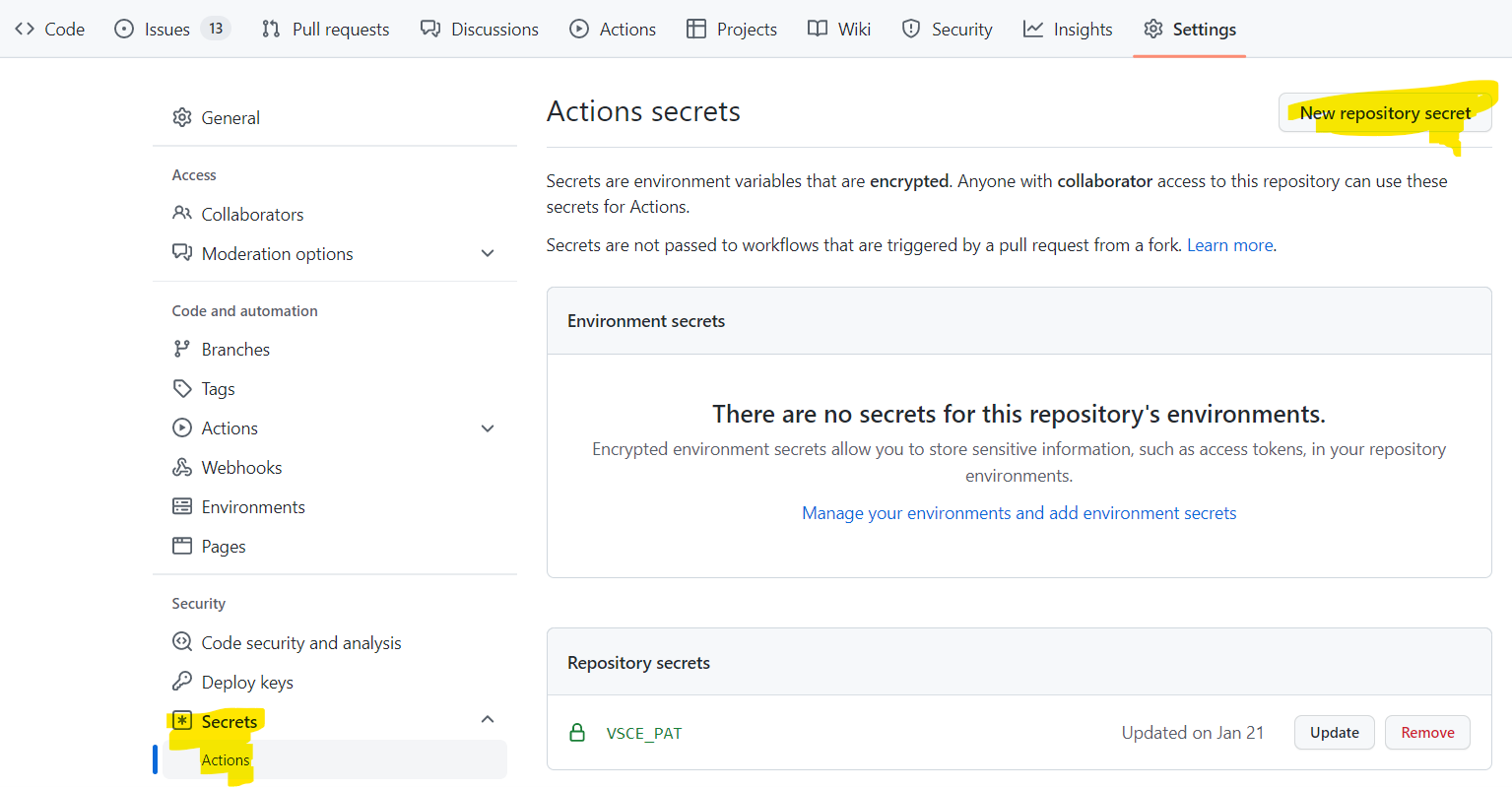The width and height of the screenshot is (1512, 789).
Task: Click the Collaborators people icon
Action: click(182, 213)
